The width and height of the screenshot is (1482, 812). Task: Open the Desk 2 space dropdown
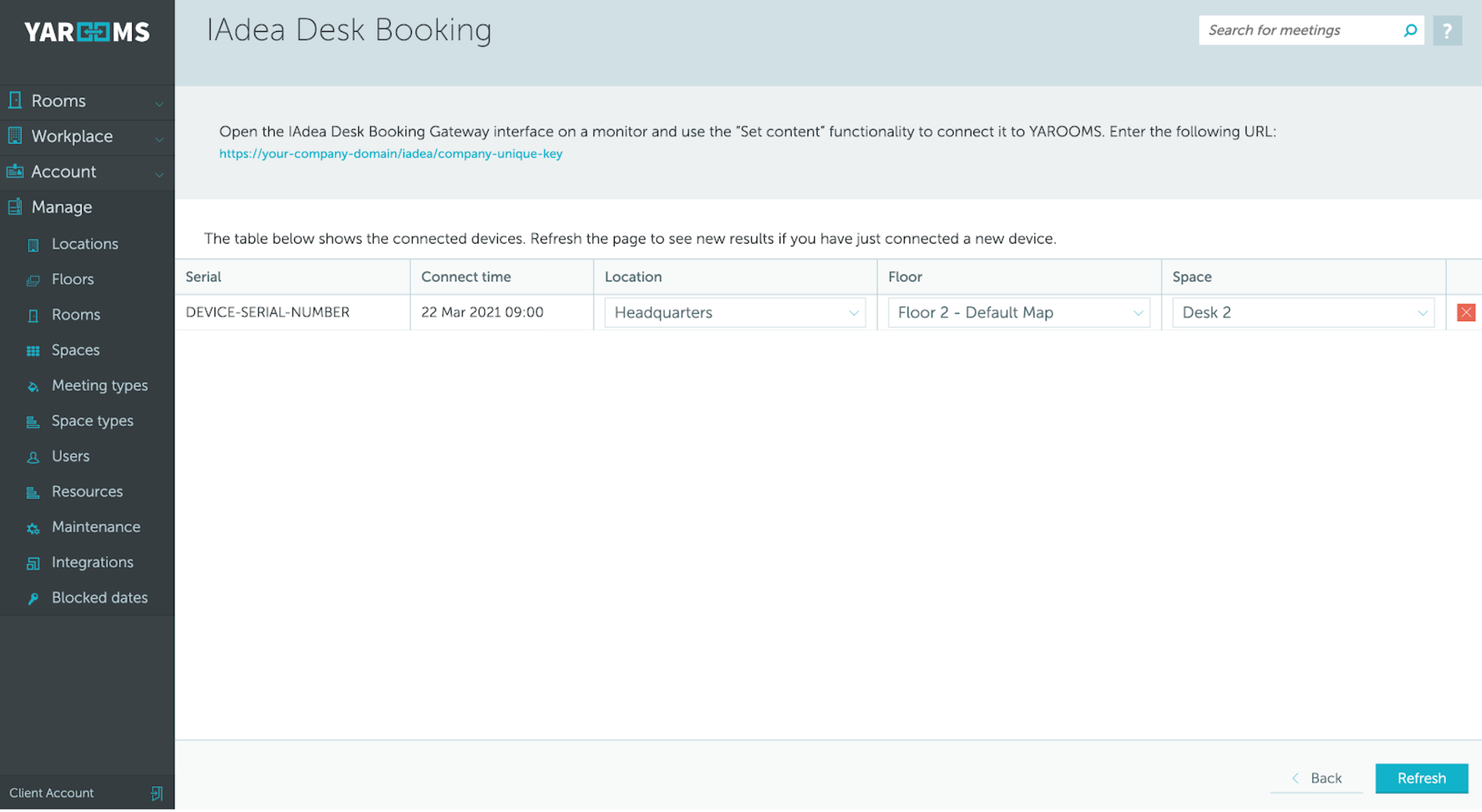1303,312
